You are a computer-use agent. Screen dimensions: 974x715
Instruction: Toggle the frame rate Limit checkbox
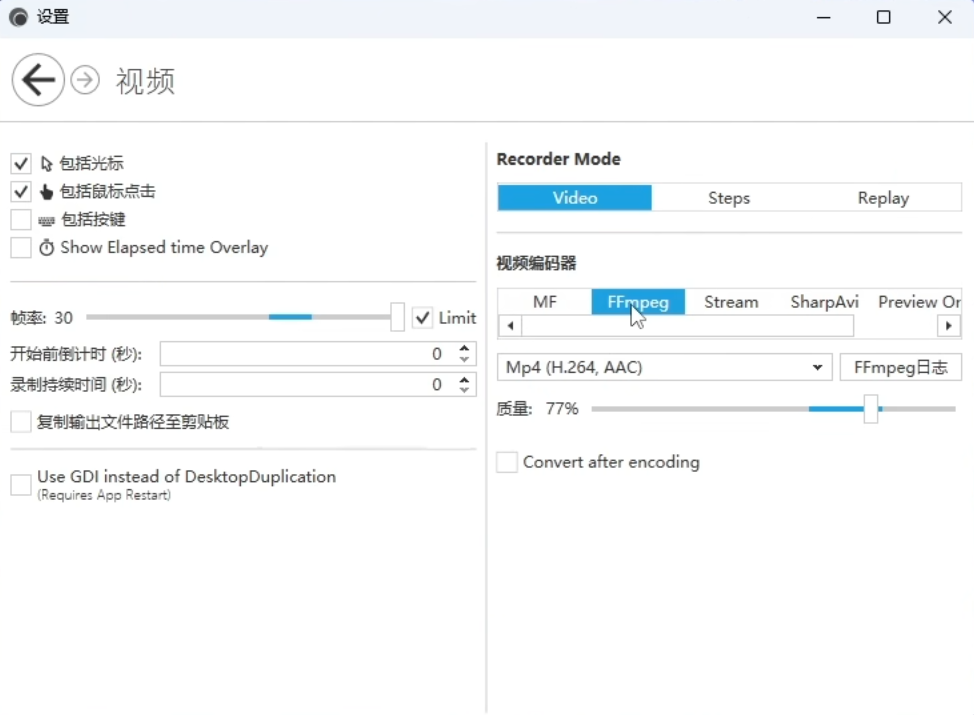422,317
